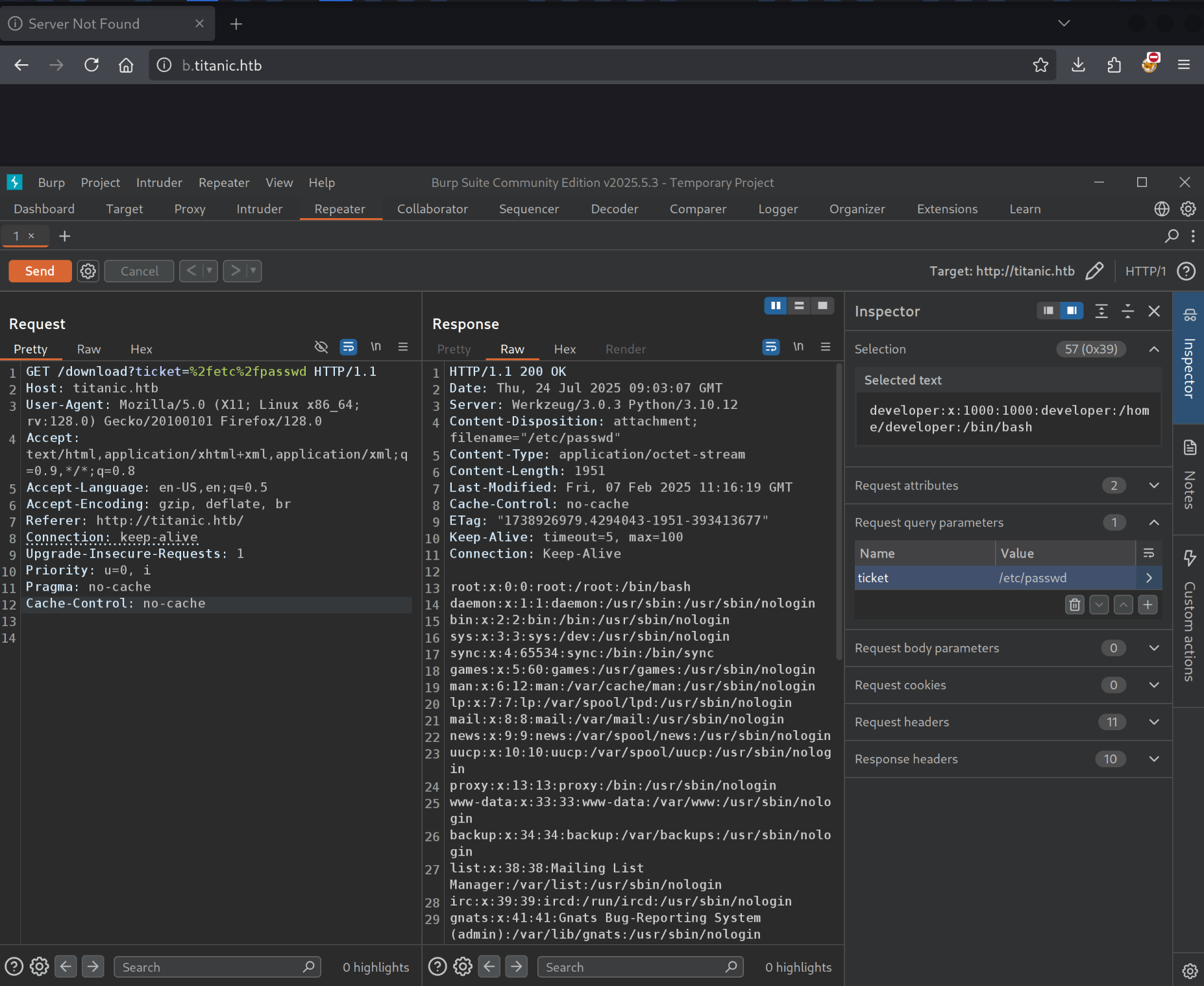Click the Request search field

(217, 967)
